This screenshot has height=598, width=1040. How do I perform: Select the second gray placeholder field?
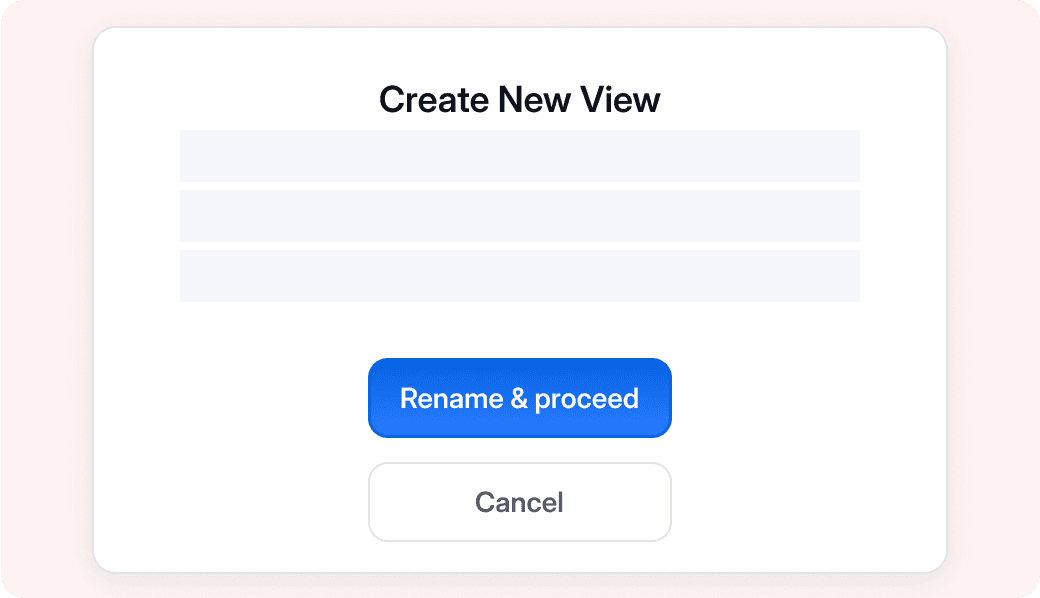(519, 216)
